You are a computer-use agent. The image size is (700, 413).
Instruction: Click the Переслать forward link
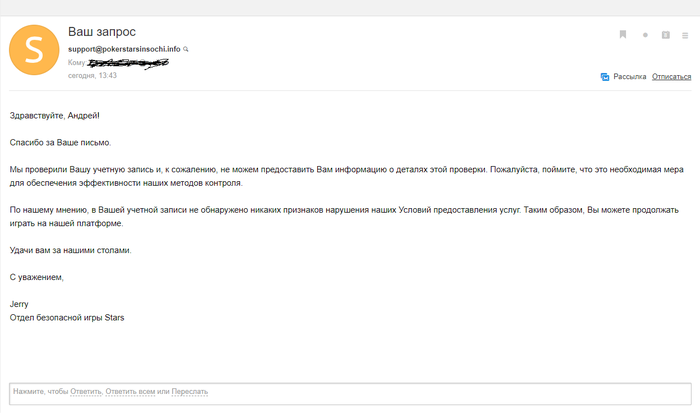pos(190,392)
